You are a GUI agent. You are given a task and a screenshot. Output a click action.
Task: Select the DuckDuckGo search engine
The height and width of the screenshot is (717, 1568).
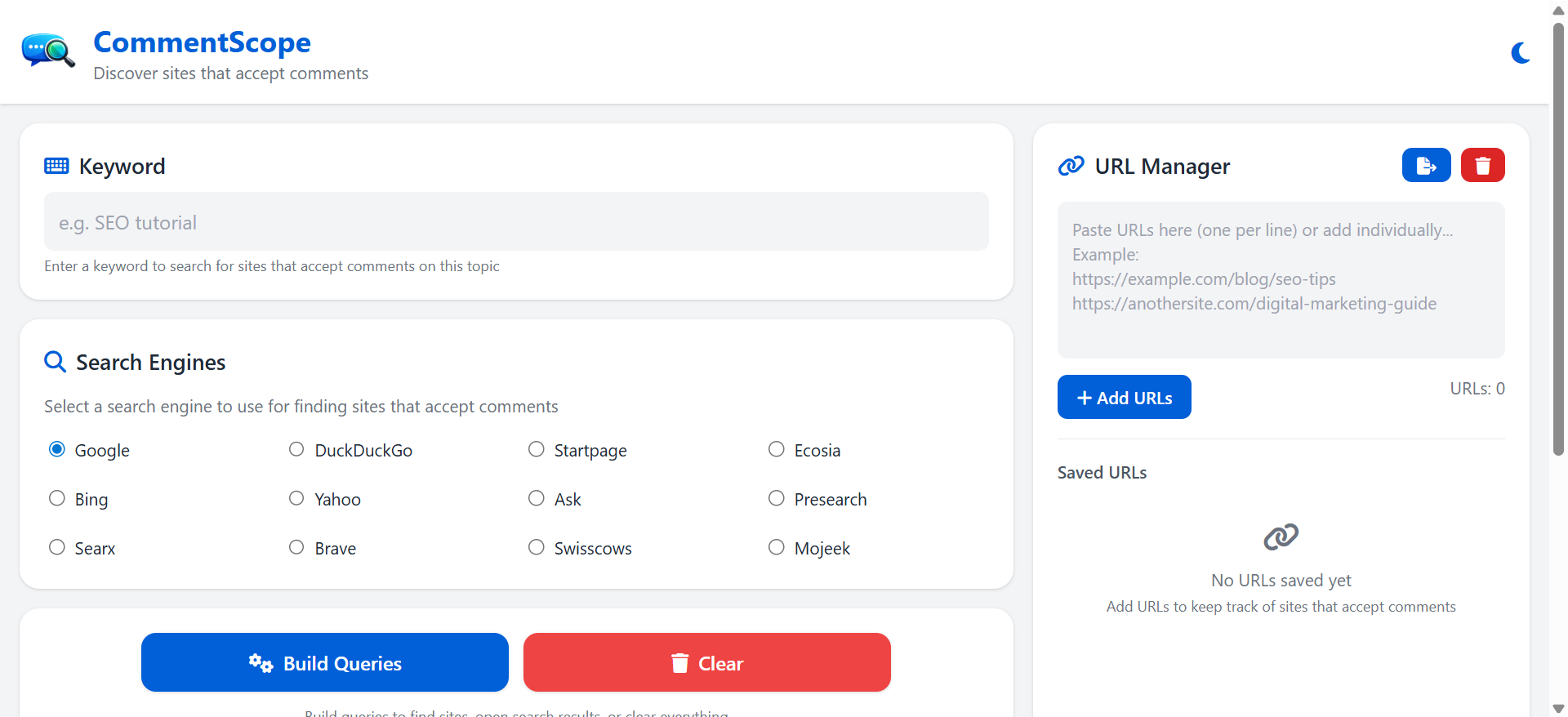point(296,450)
